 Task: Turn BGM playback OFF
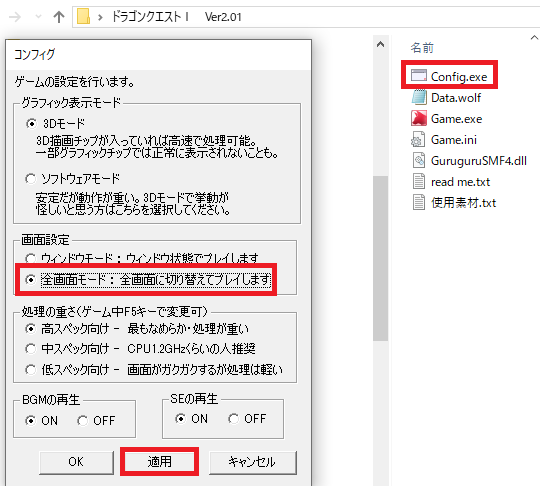83,421
